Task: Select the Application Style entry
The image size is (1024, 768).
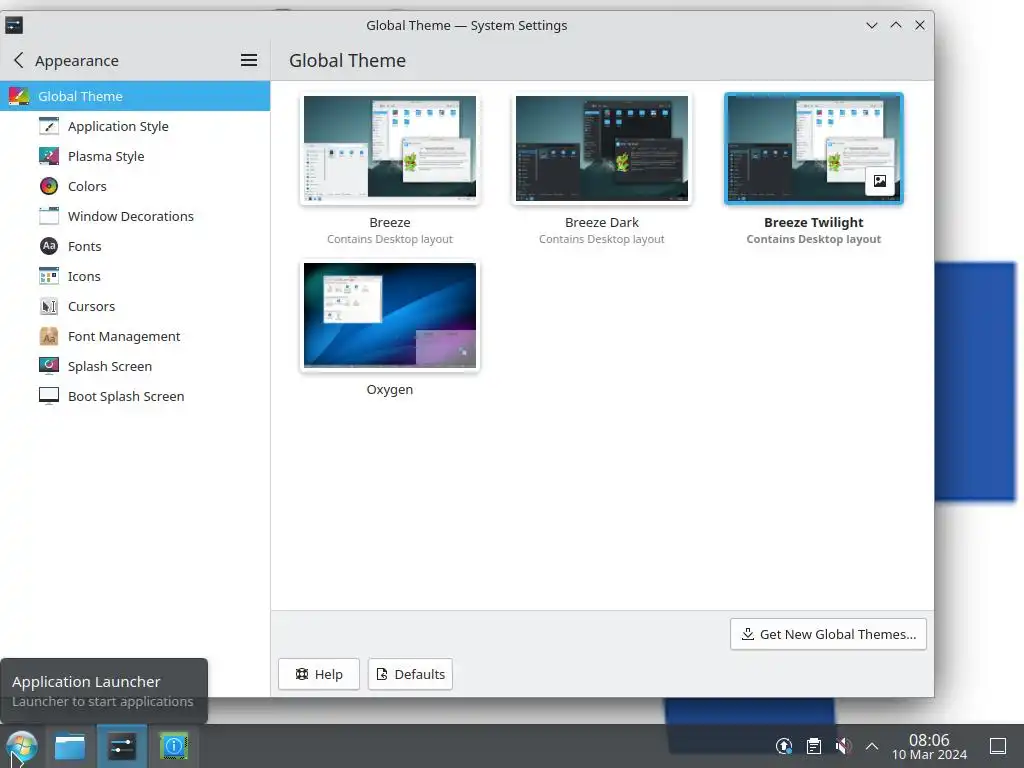Action: pyautogui.click(x=135, y=126)
